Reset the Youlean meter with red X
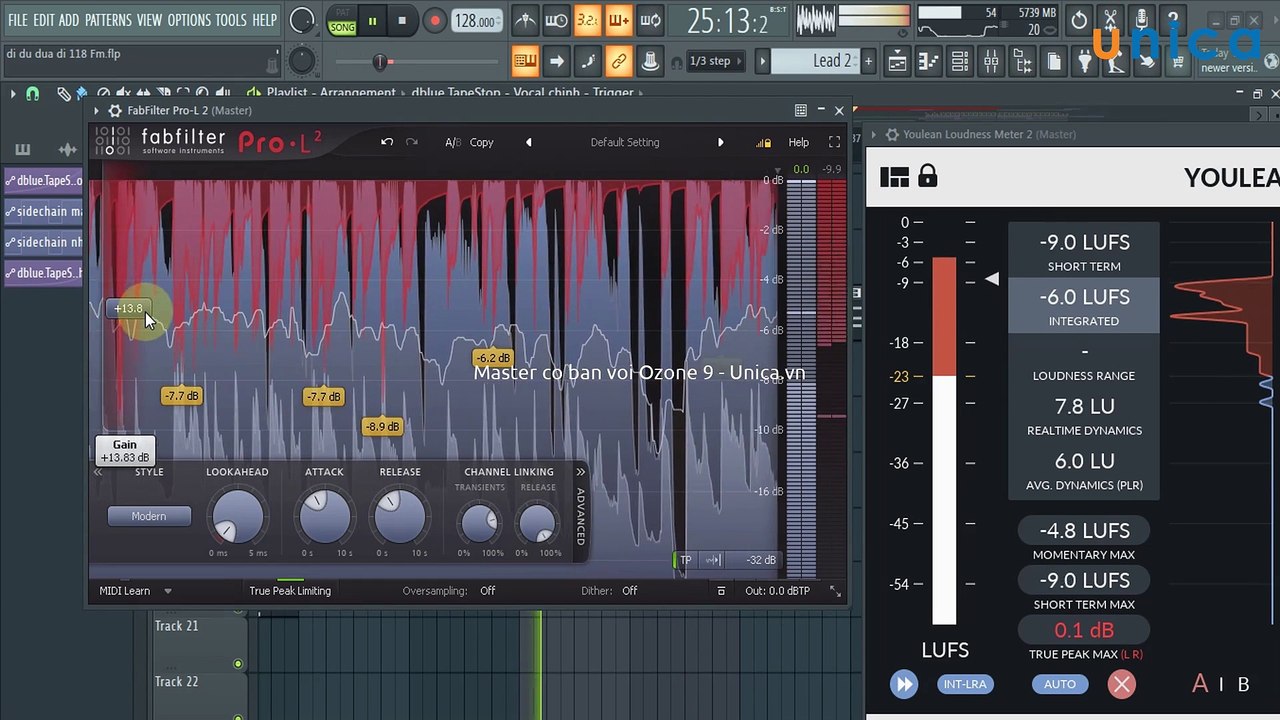Screen dimensions: 1280x720 [1122, 684]
